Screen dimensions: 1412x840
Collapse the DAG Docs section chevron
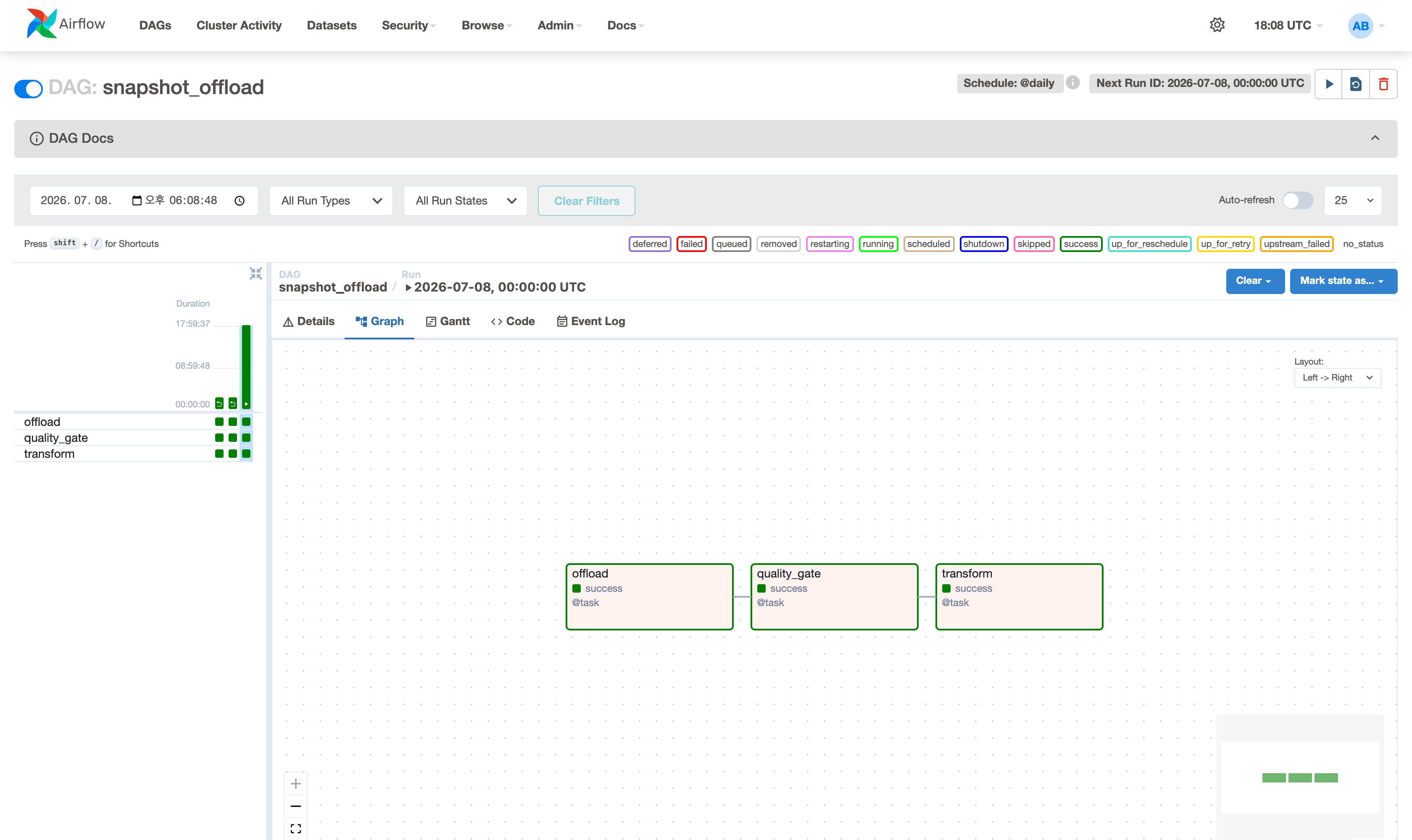pyautogui.click(x=1375, y=138)
